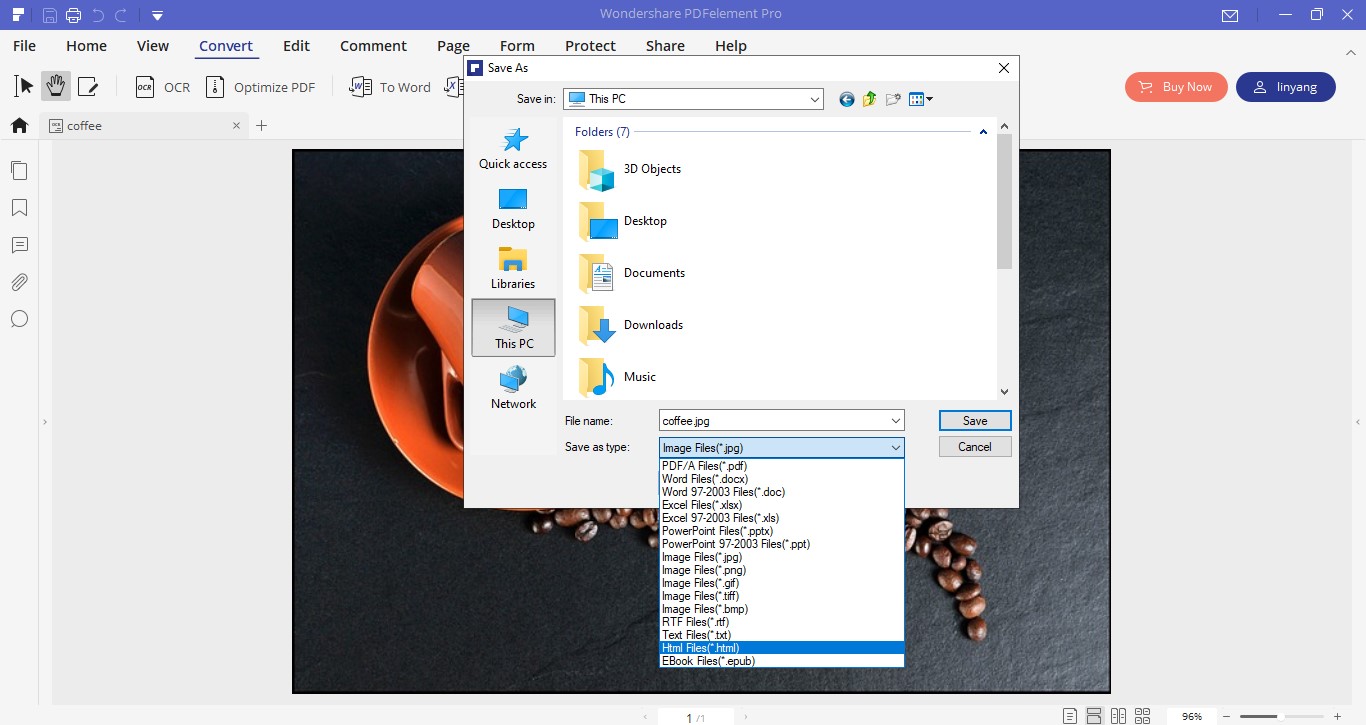Add a new document tab
1366x725 pixels.
click(262, 126)
